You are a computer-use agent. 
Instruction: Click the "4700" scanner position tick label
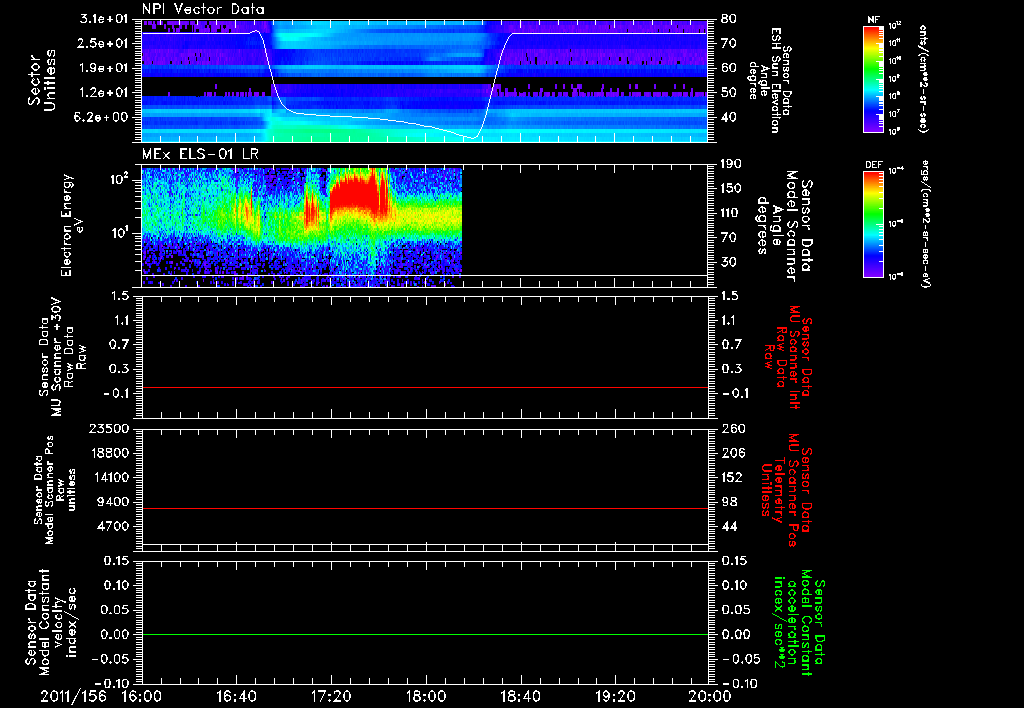[113, 526]
